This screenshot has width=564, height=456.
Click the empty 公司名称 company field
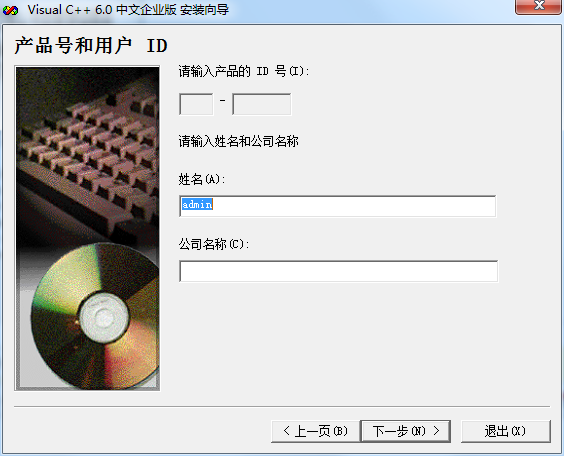(338, 271)
